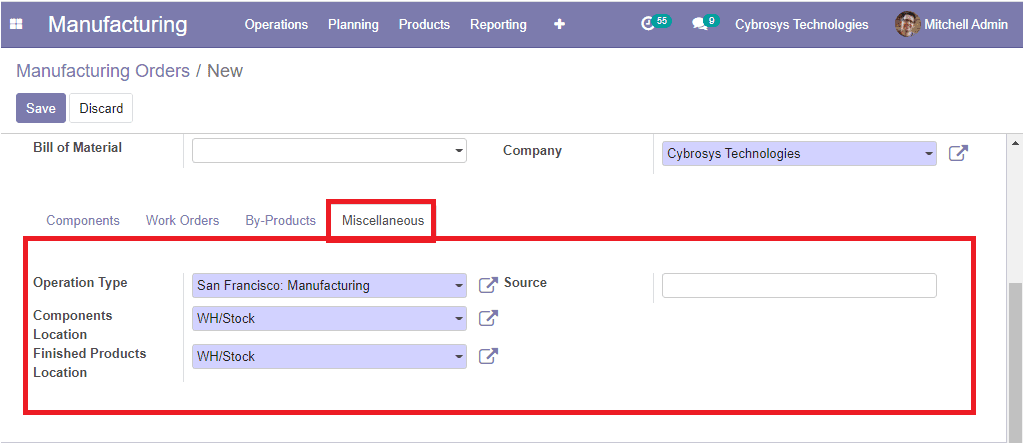
Task: Open the apps grid menu icon
Action: point(16,24)
